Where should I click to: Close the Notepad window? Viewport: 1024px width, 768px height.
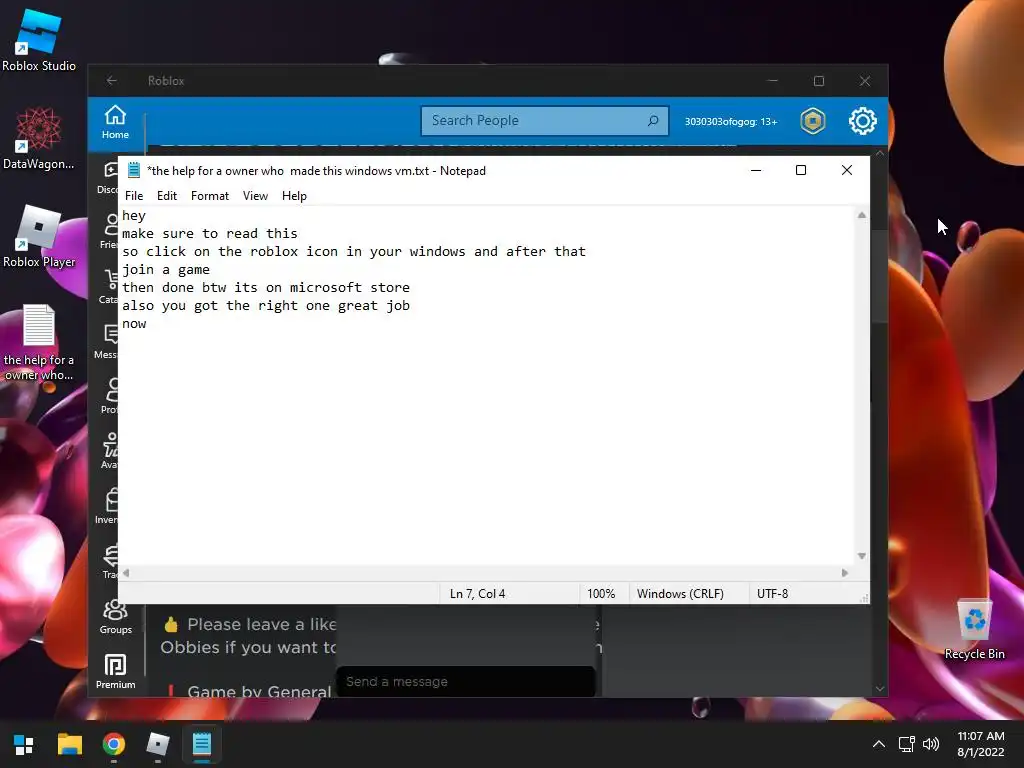tap(846, 170)
